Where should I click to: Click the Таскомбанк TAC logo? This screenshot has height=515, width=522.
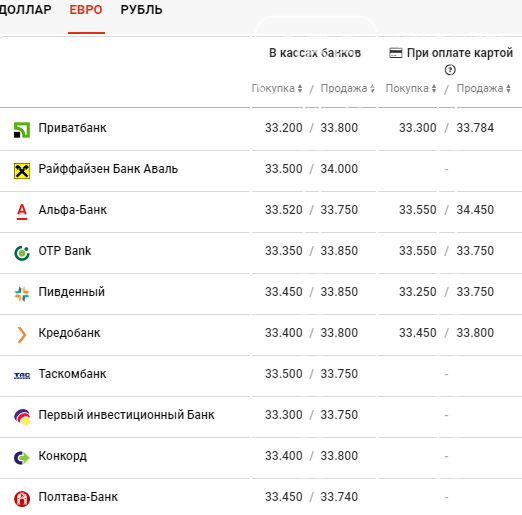22,376
